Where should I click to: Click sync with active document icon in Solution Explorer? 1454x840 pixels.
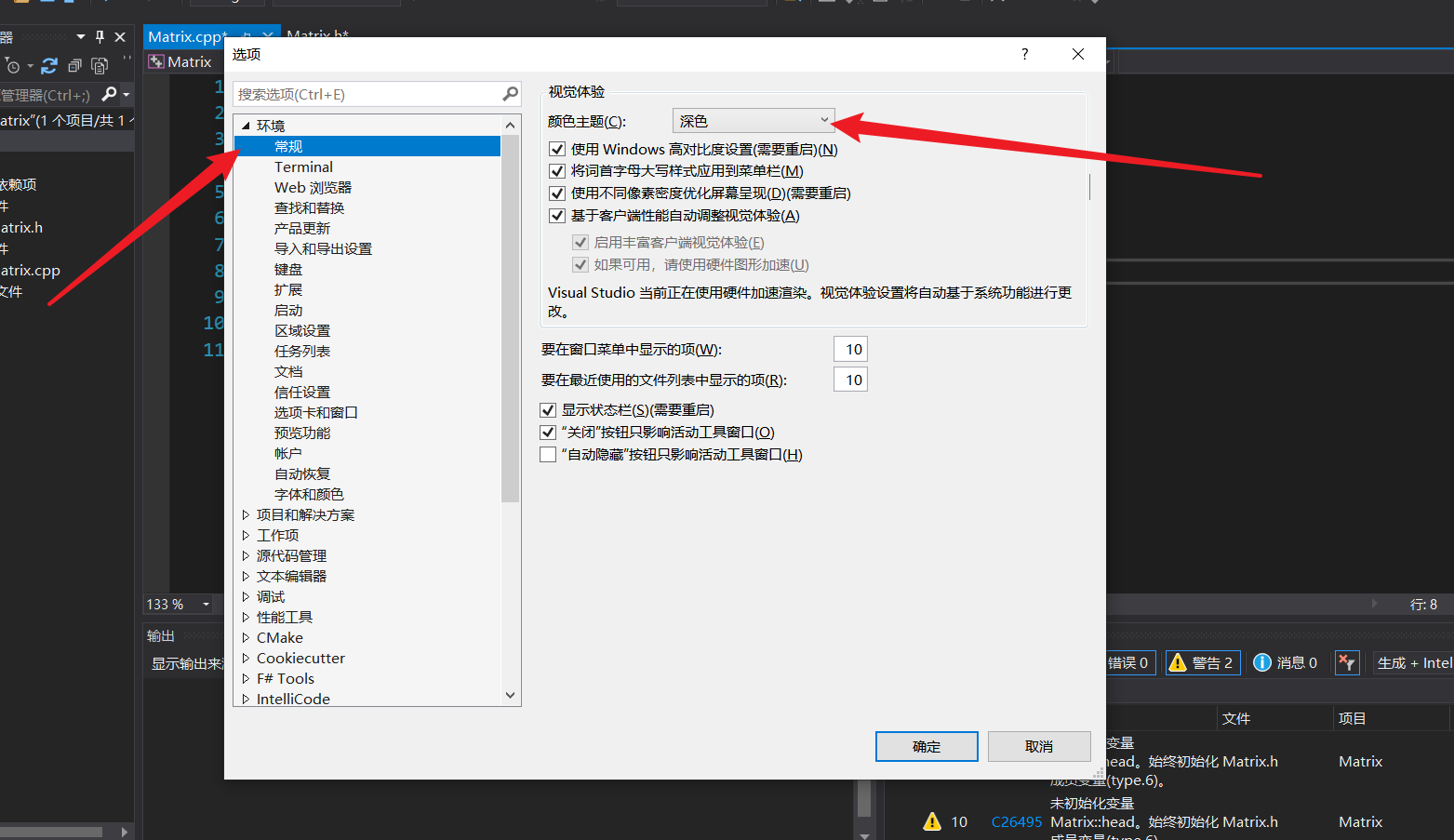pos(49,65)
